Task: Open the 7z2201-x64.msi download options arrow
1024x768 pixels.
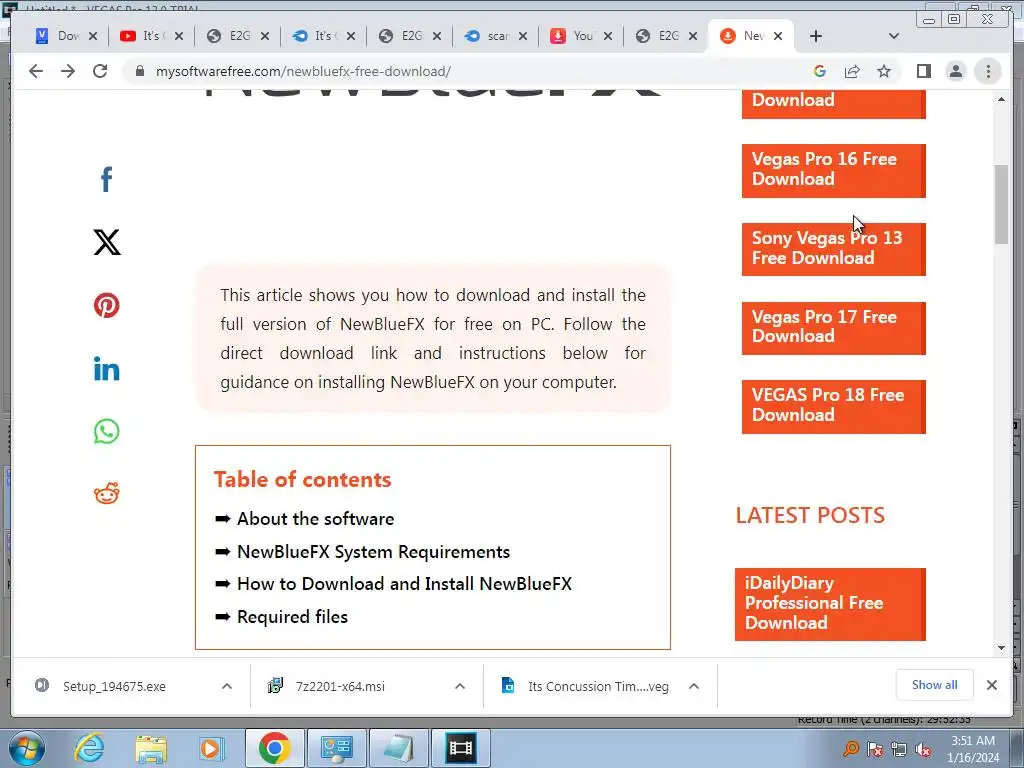Action: pos(460,686)
